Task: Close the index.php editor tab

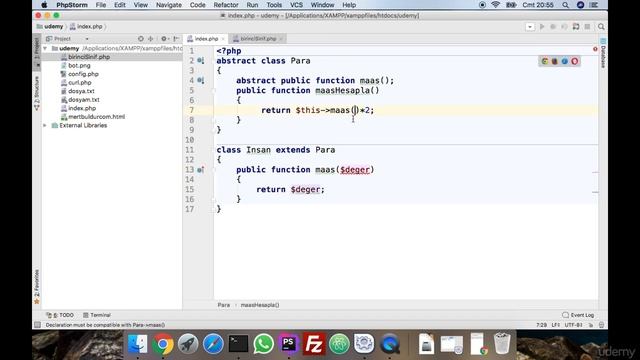Action: 223,39
